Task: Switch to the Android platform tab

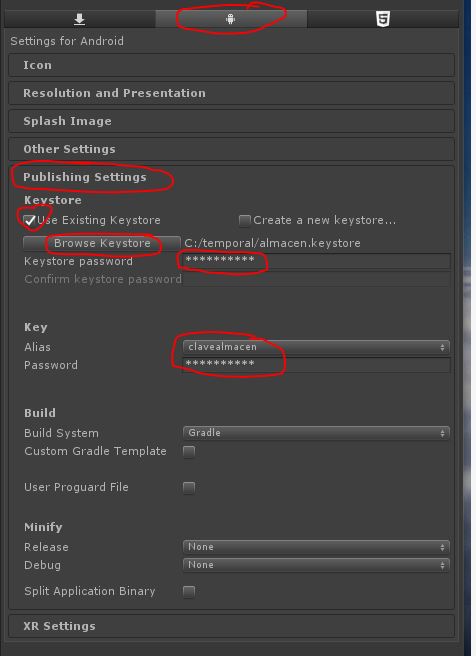Action: tap(231, 19)
